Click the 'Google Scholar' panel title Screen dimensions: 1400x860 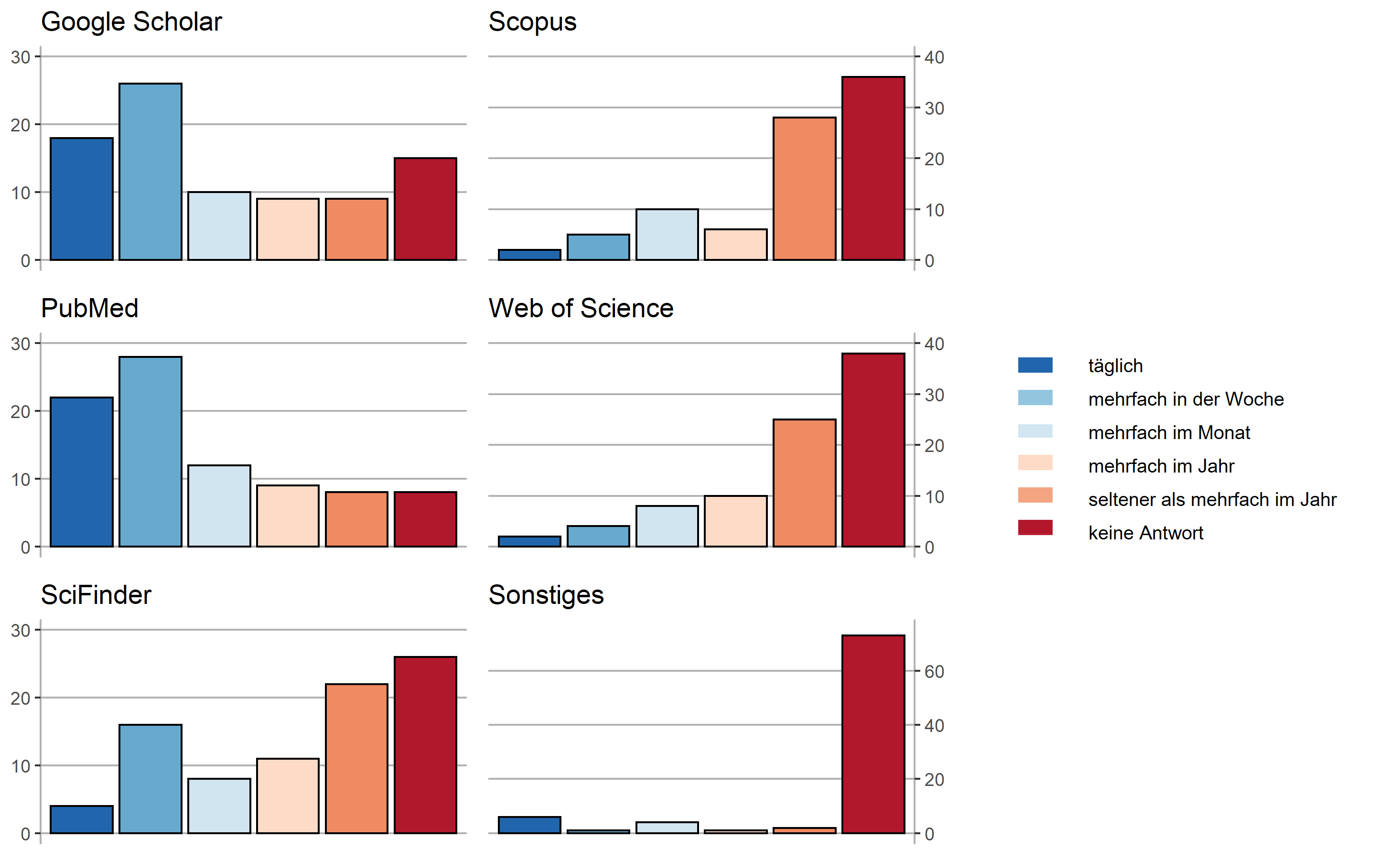click(131, 22)
